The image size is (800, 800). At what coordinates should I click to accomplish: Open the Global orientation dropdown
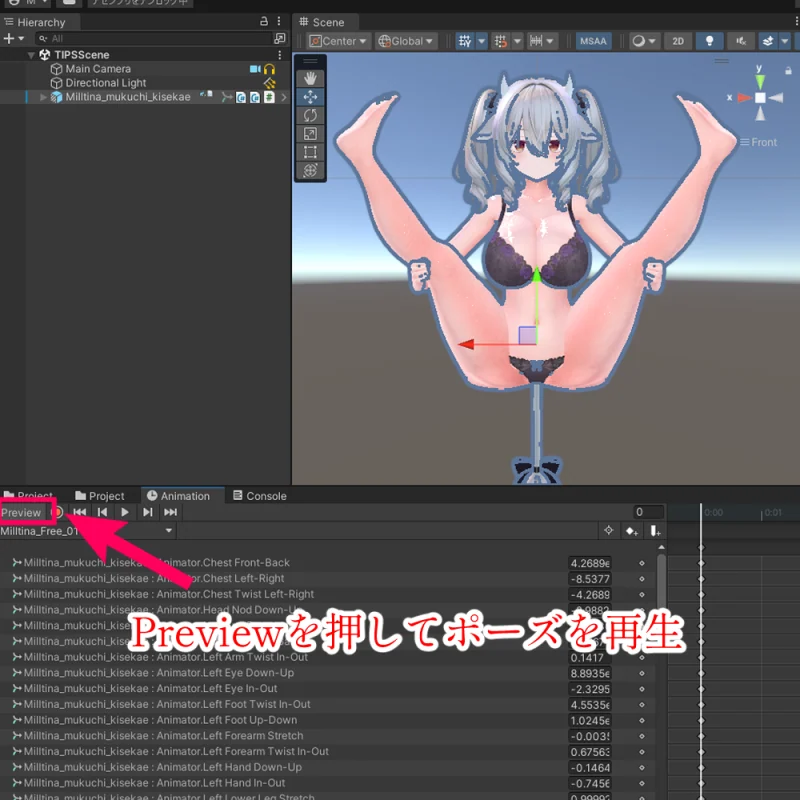[406, 41]
